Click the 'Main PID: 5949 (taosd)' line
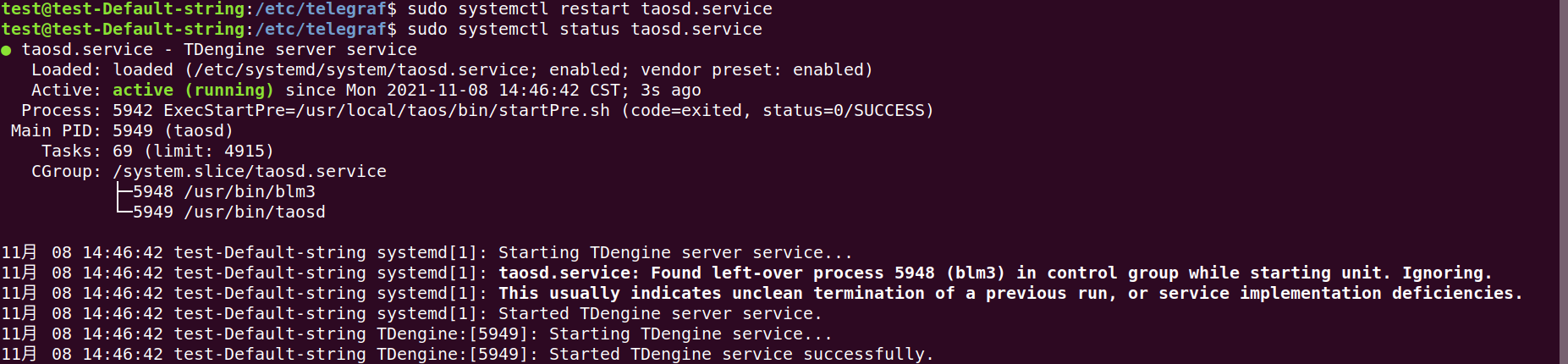 coord(122,131)
